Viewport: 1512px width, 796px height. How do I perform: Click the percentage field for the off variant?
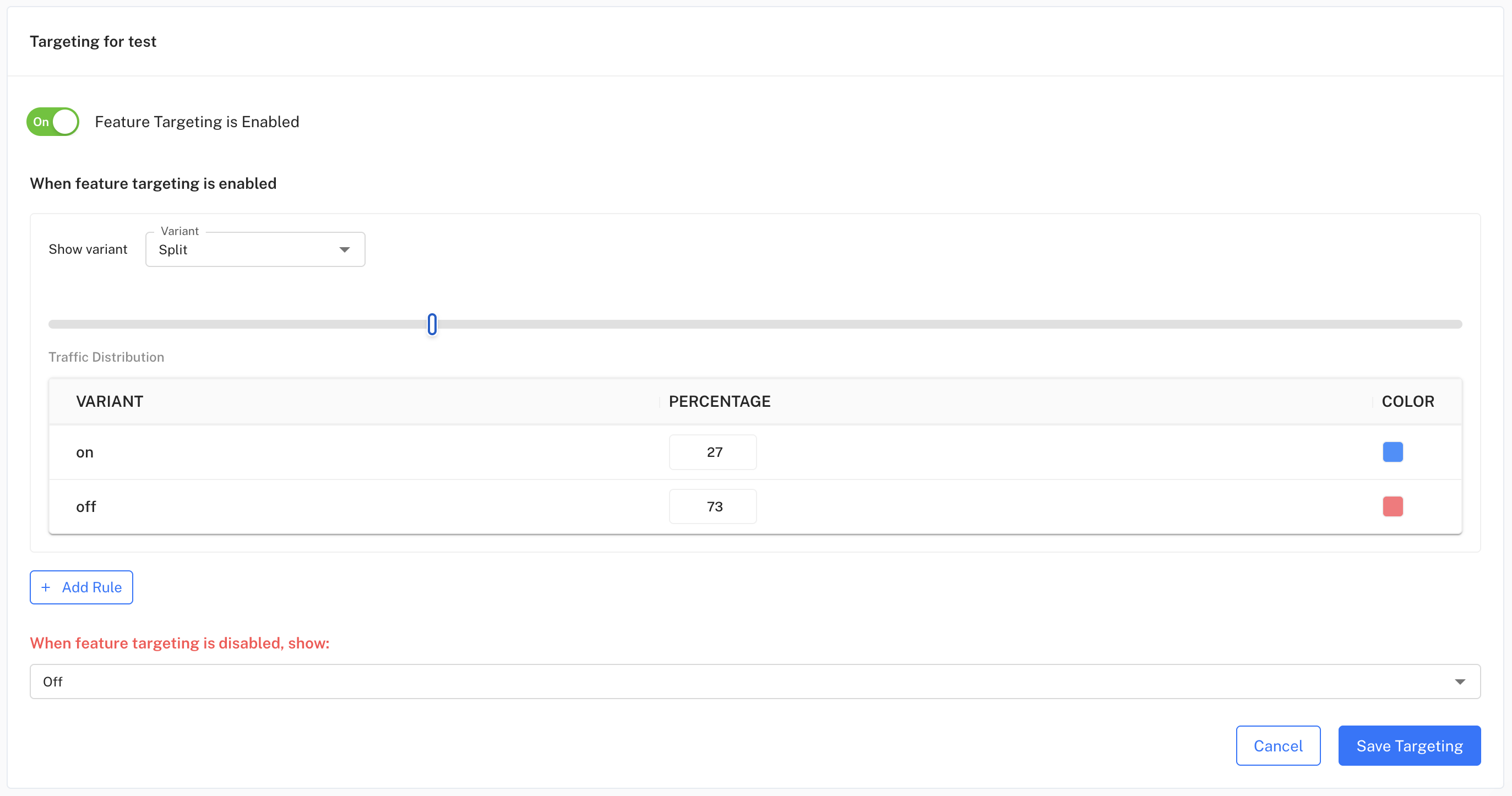(713, 506)
